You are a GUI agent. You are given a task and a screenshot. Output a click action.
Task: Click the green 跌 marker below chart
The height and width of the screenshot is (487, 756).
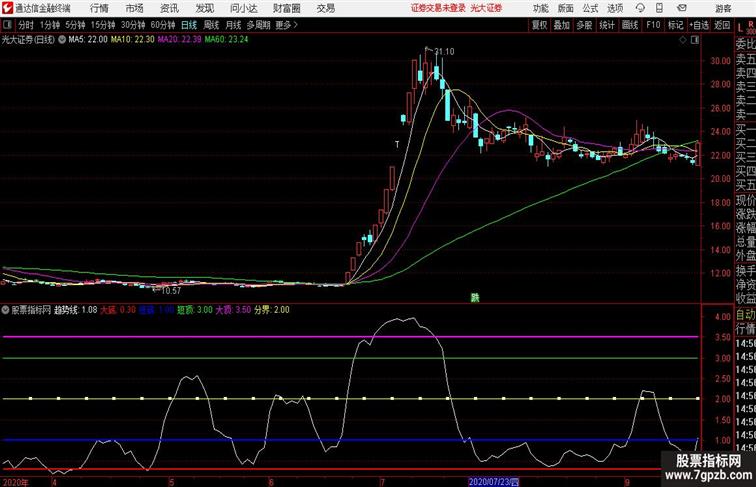[475, 298]
